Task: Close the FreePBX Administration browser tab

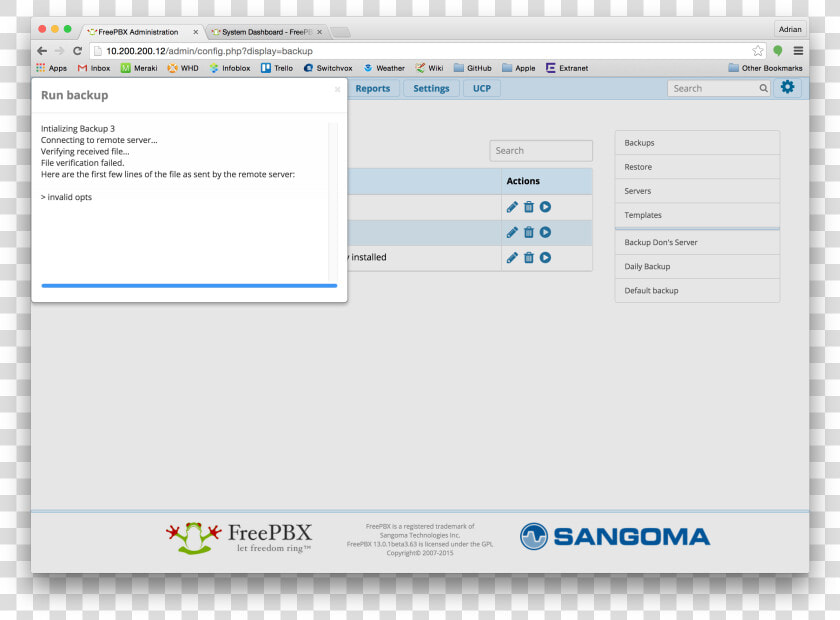Action: coord(196,32)
